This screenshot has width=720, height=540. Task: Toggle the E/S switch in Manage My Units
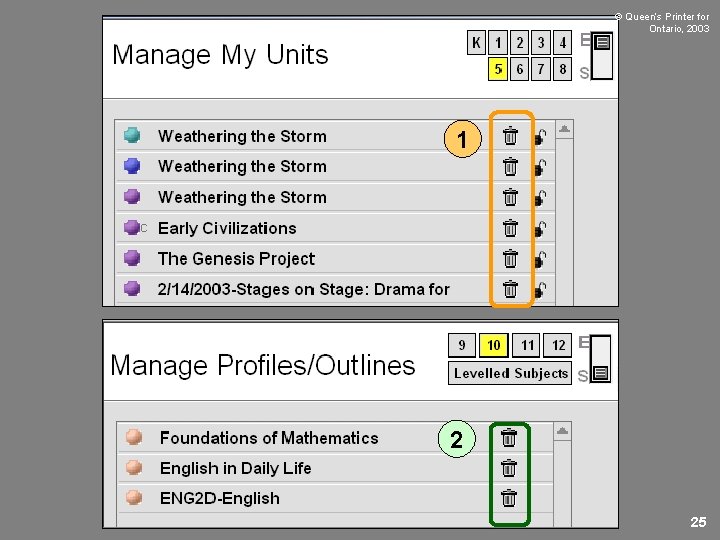click(601, 56)
